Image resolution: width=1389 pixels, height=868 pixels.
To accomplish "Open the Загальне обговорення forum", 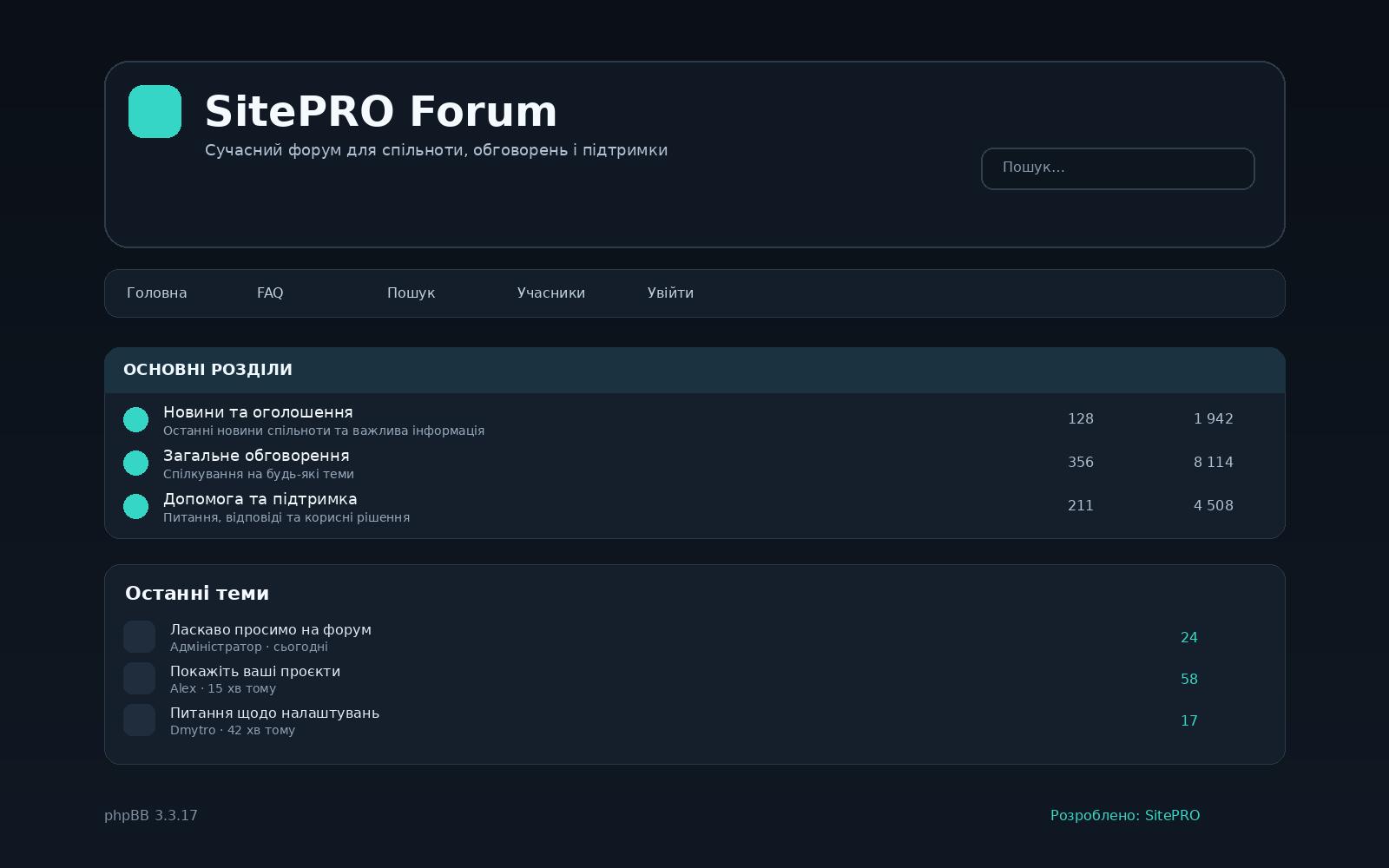I will click(256, 456).
